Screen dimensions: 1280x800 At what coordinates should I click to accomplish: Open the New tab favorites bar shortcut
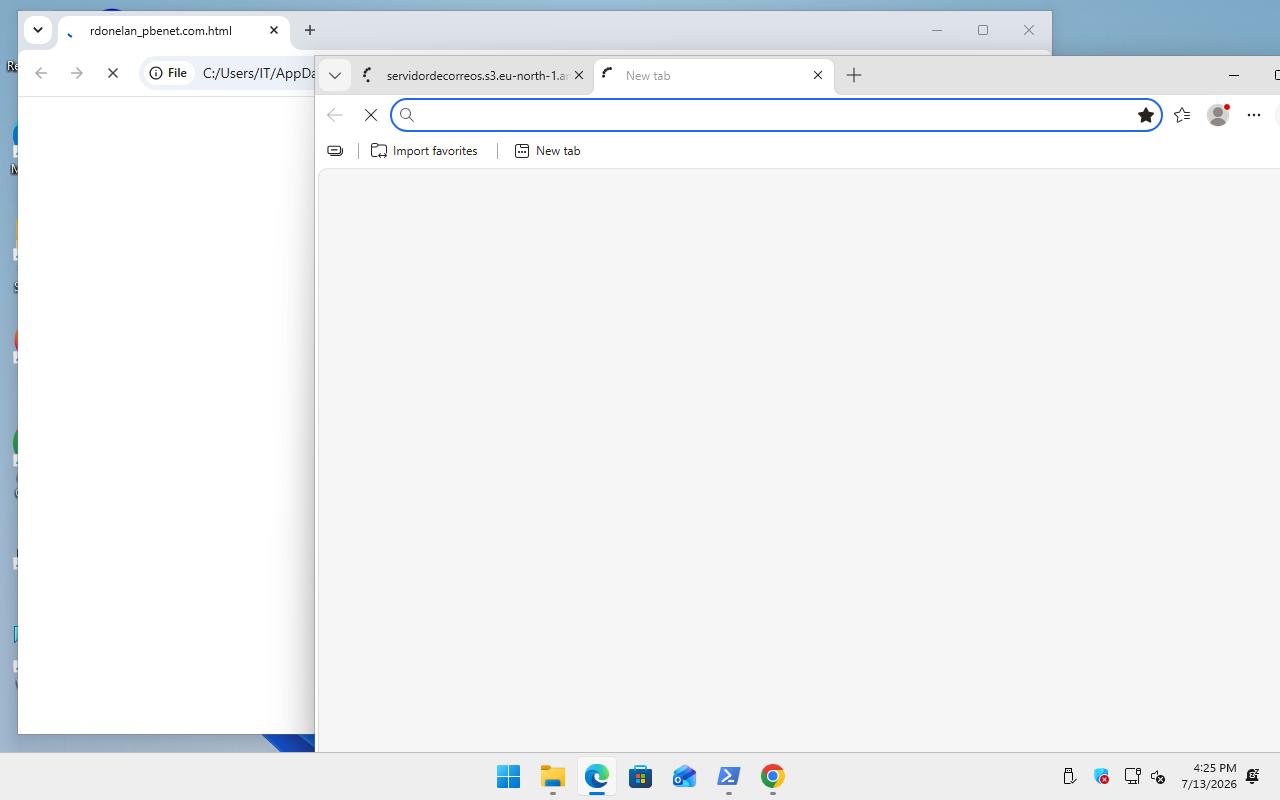[547, 151]
